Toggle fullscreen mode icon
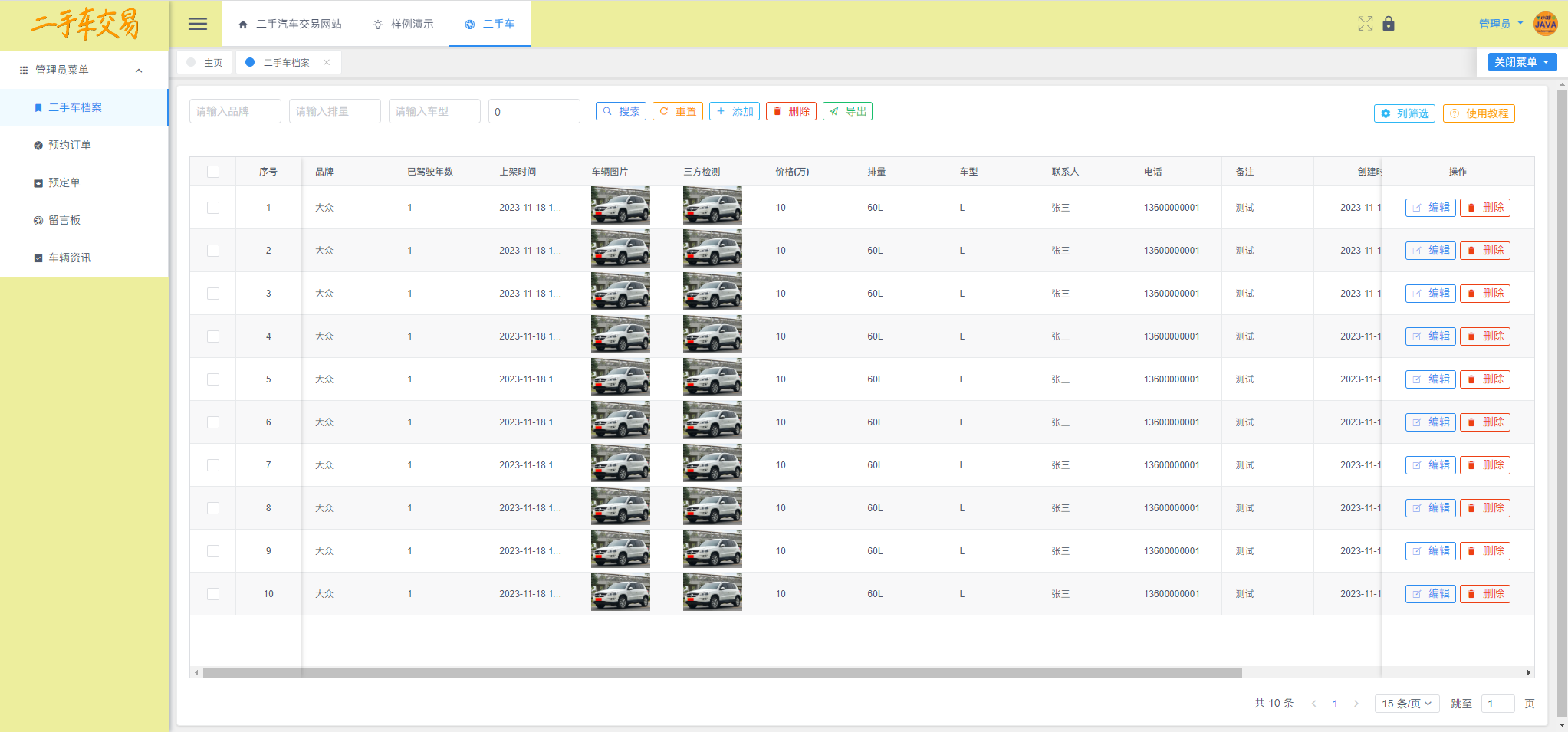Viewport: 1568px width, 732px height. point(1365,24)
